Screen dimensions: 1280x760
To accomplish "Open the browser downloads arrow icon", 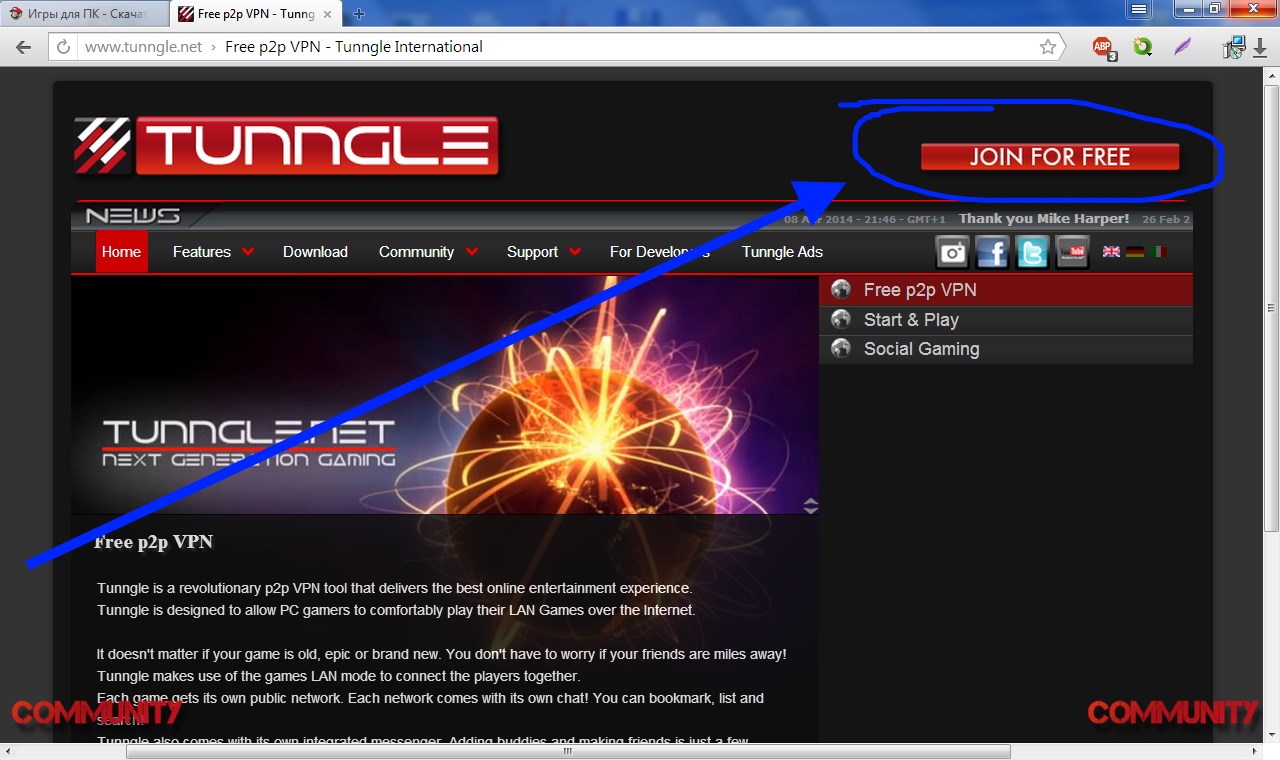I will [x=1260, y=48].
